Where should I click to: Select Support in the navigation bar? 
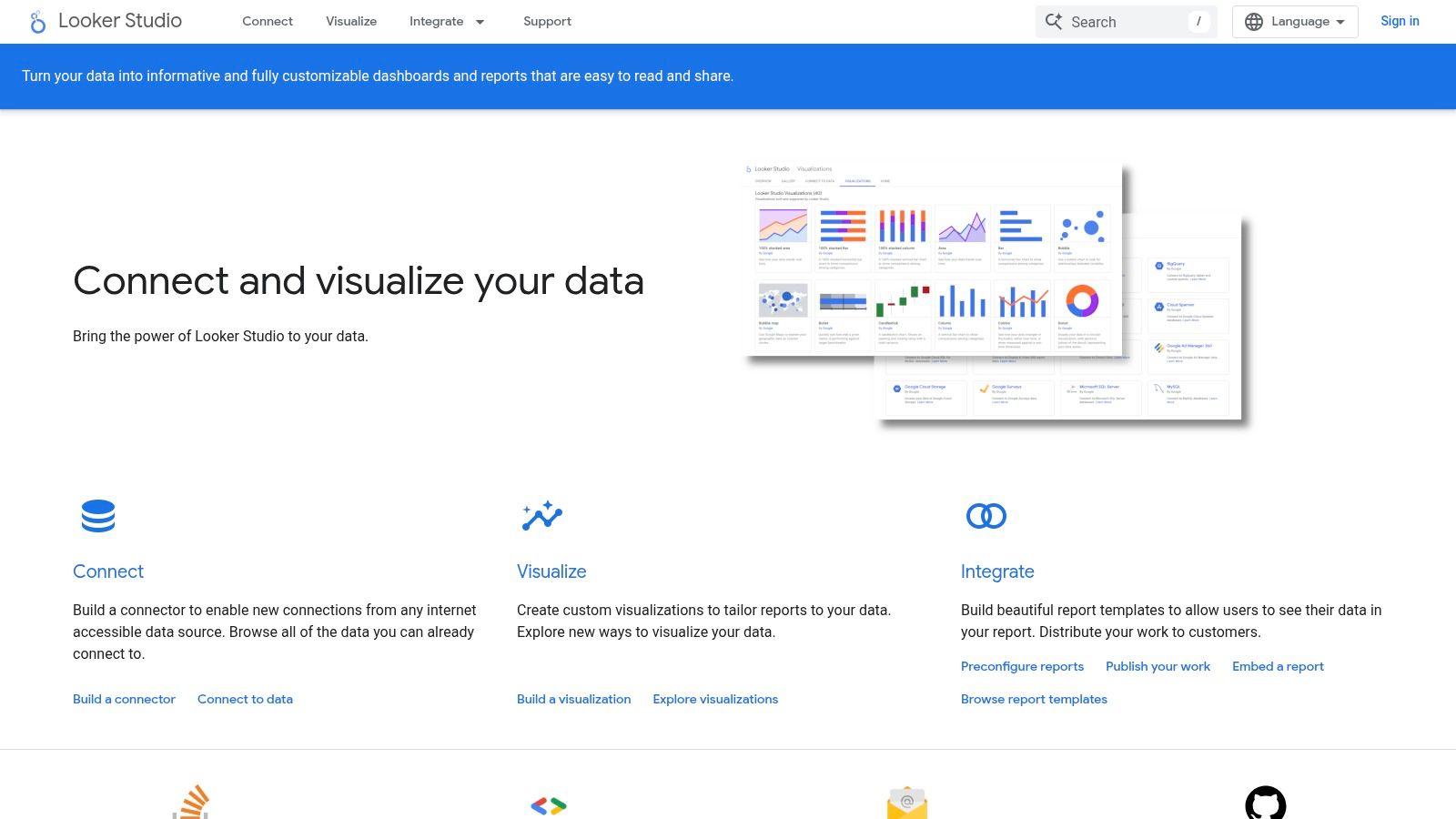click(x=547, y=21)
